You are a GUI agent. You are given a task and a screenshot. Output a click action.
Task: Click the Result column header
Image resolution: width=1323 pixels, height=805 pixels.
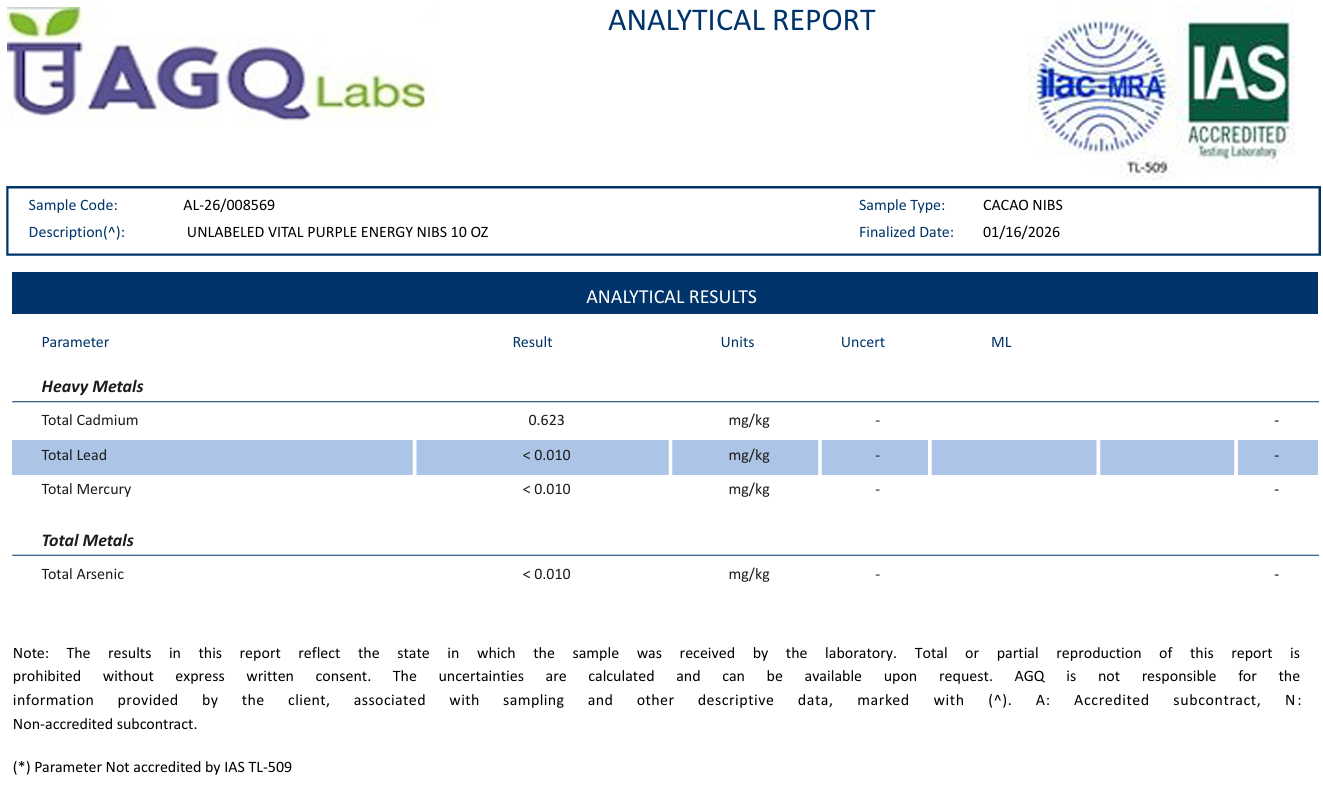click(x=532, y=342)
